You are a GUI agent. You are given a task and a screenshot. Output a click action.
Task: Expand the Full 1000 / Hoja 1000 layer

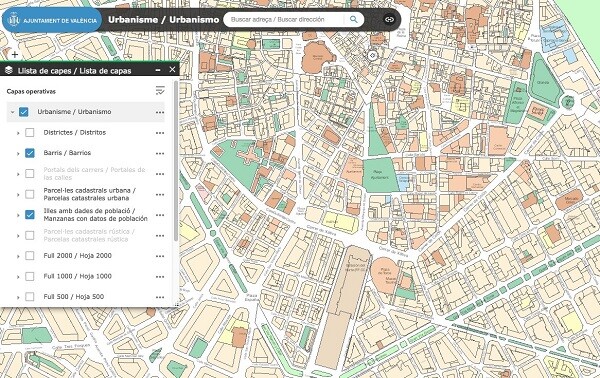18,277
